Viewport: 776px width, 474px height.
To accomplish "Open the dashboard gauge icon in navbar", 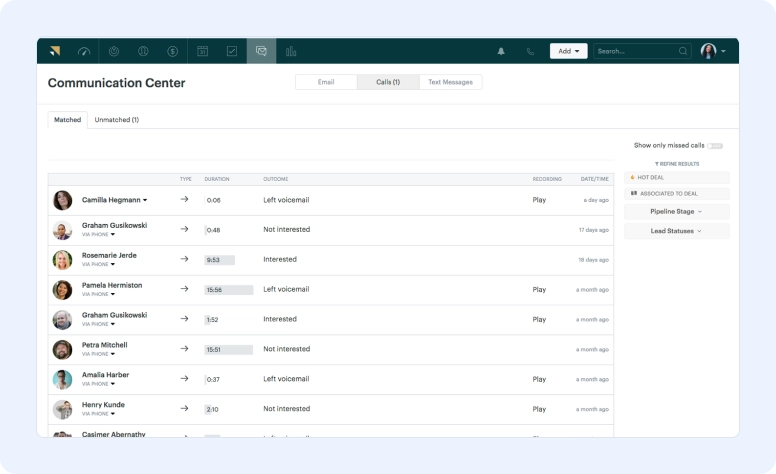I will (x=84, y=51).
